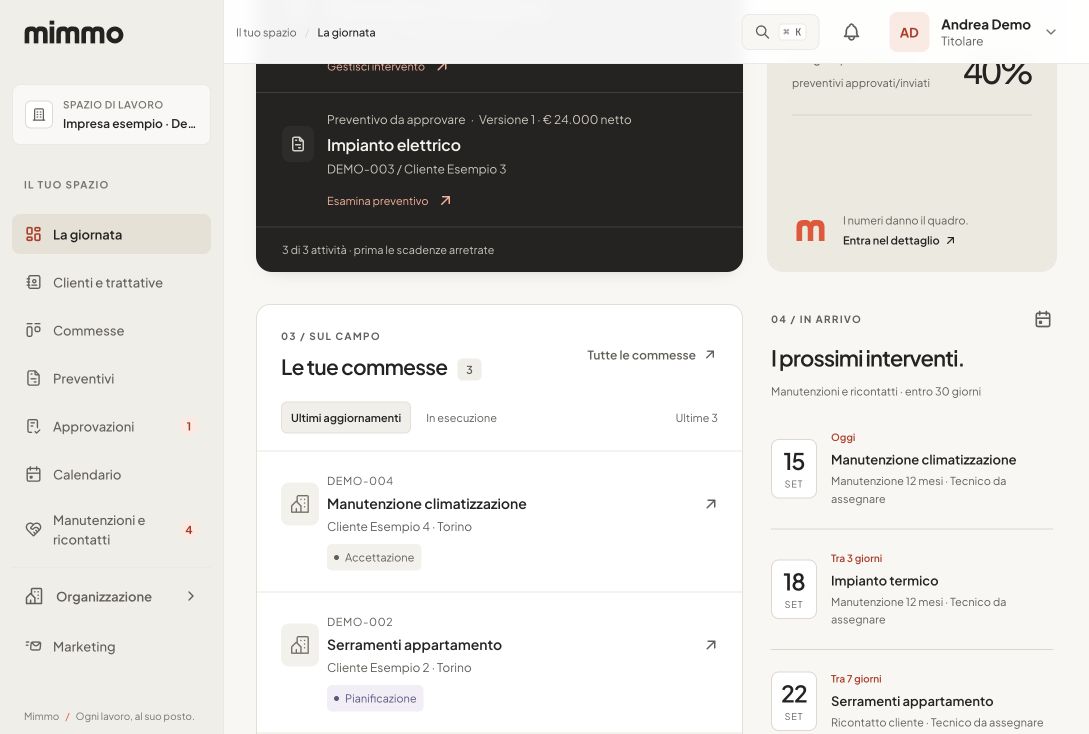Open the workspace building icon

[39, 115]
